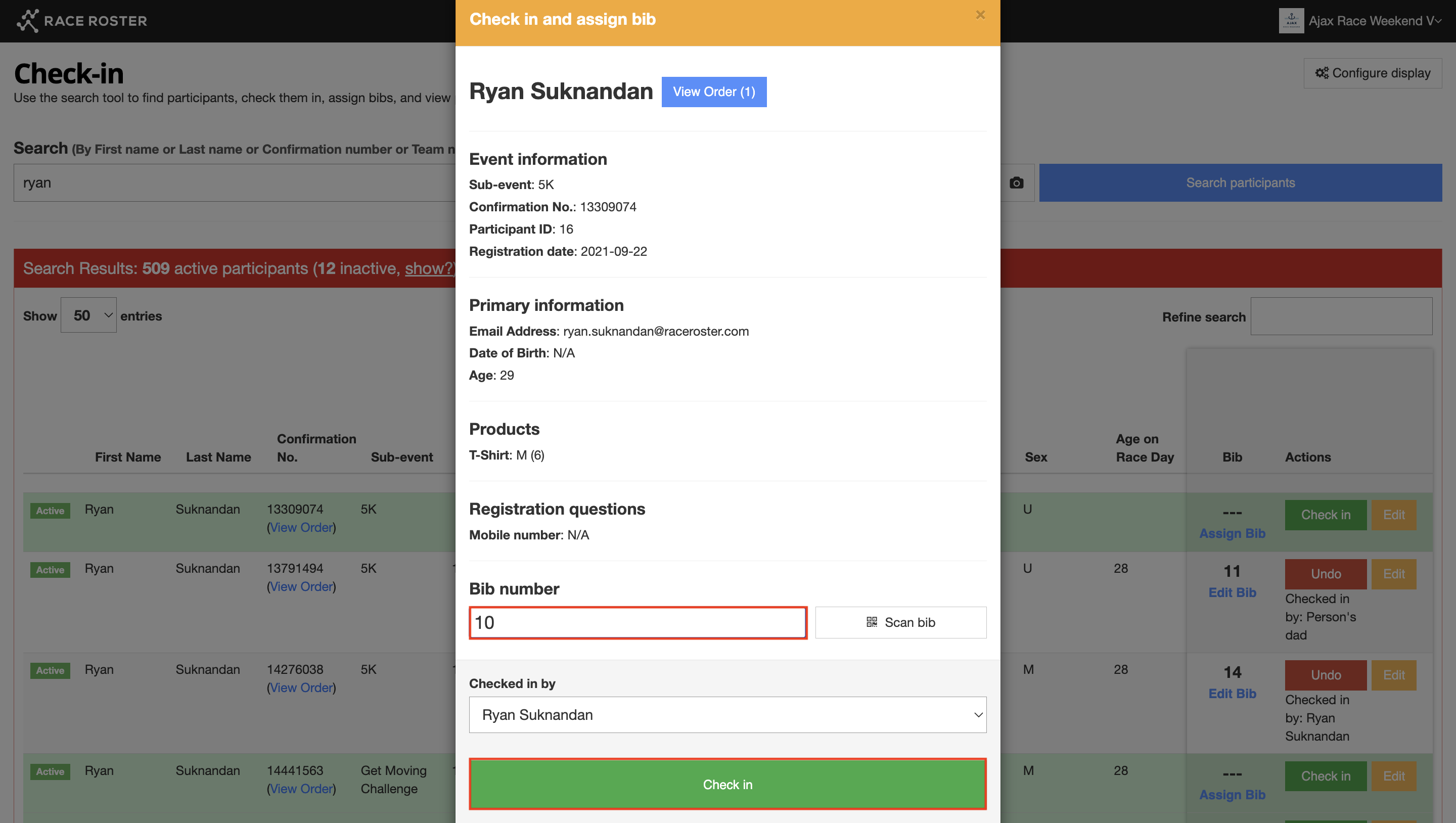
Task: Expand the Checked in by dropdown
Action: (727, 715)
